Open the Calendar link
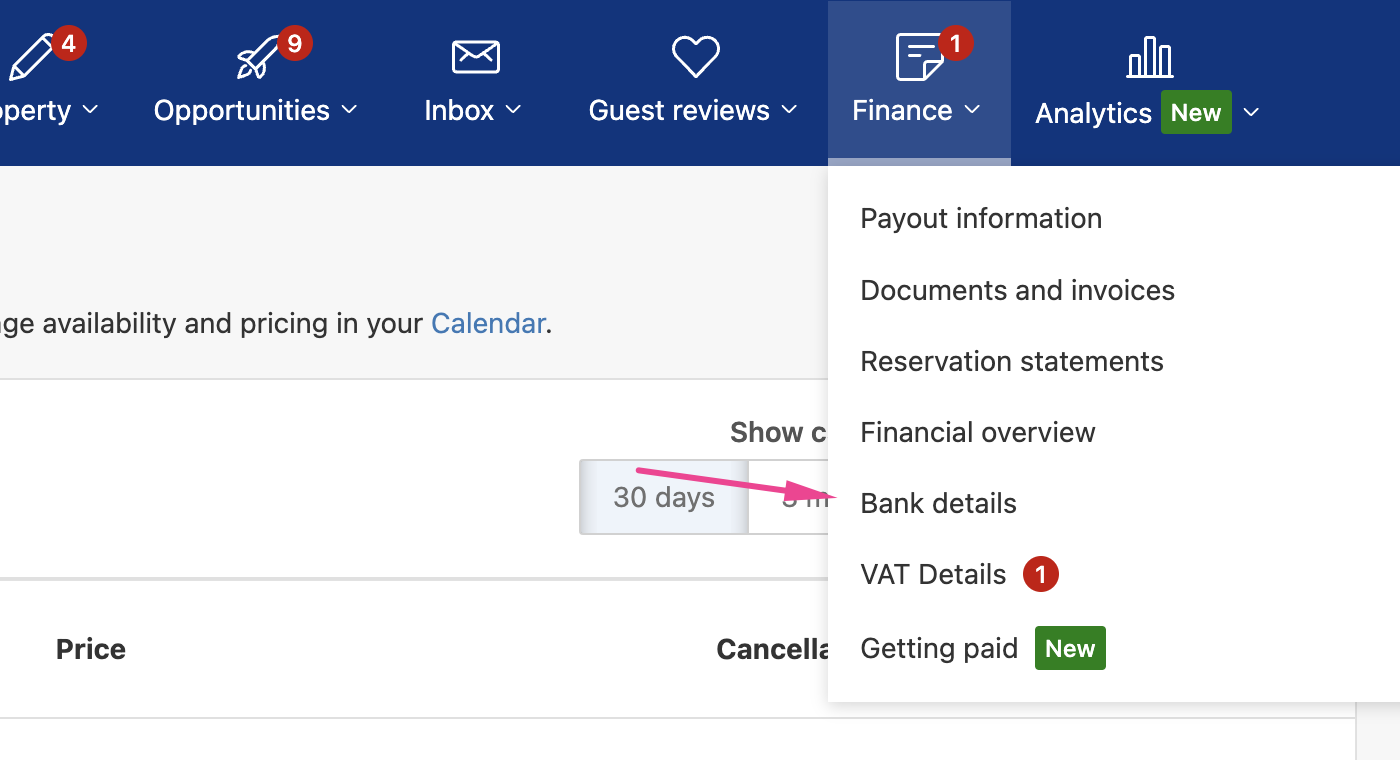Viewport: 1400px width, 760px height. point(488,324)
